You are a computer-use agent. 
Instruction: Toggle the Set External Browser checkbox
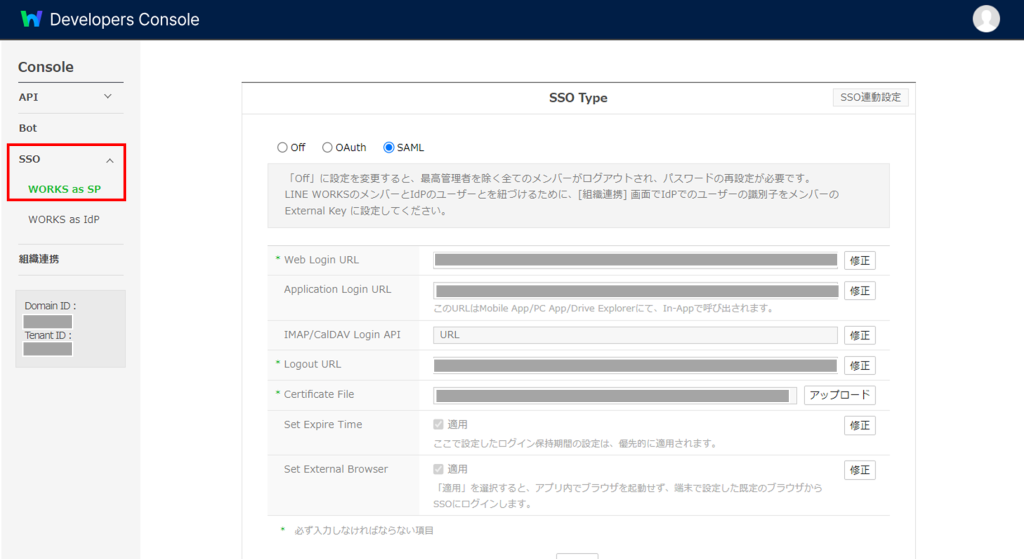point(439,469)
